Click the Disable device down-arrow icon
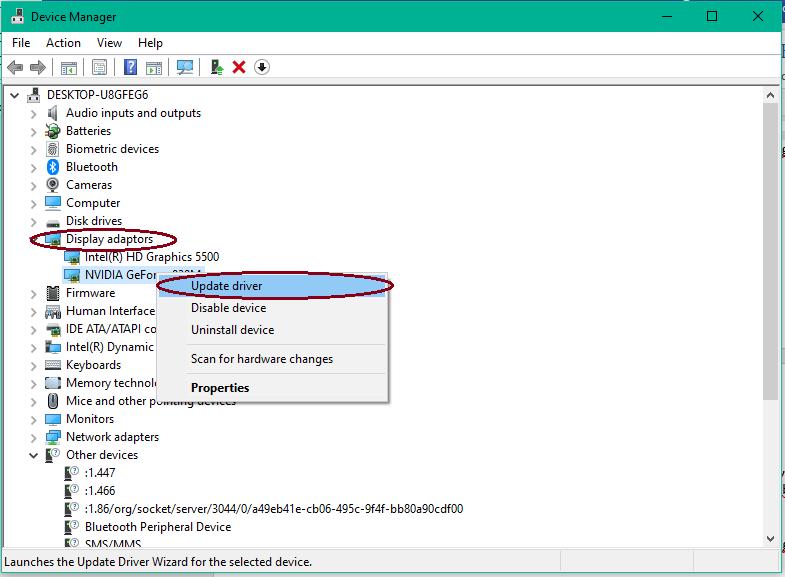The image size is (785, 577). [x=262, y=67]
